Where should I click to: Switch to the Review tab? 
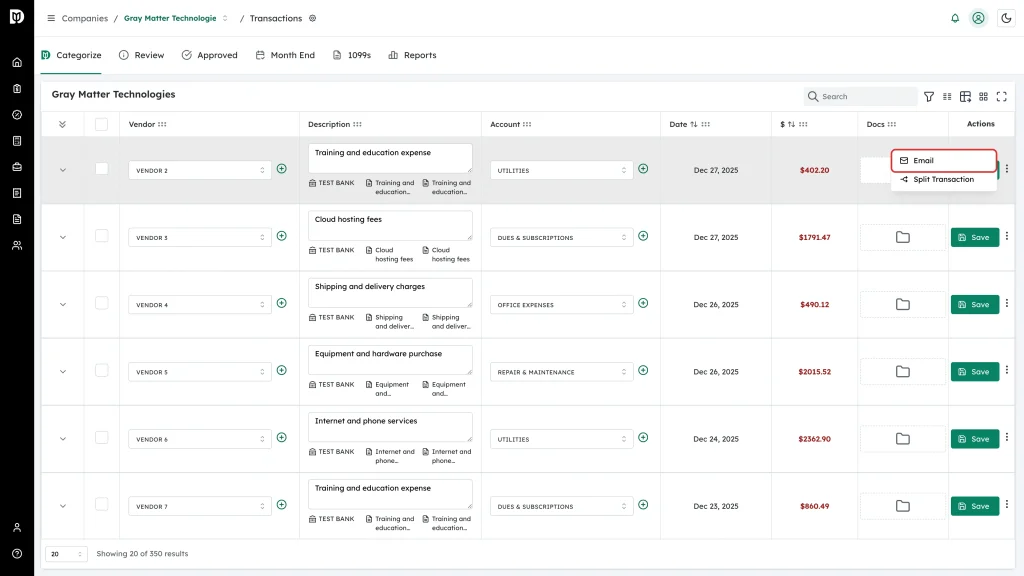coord(142,56)
